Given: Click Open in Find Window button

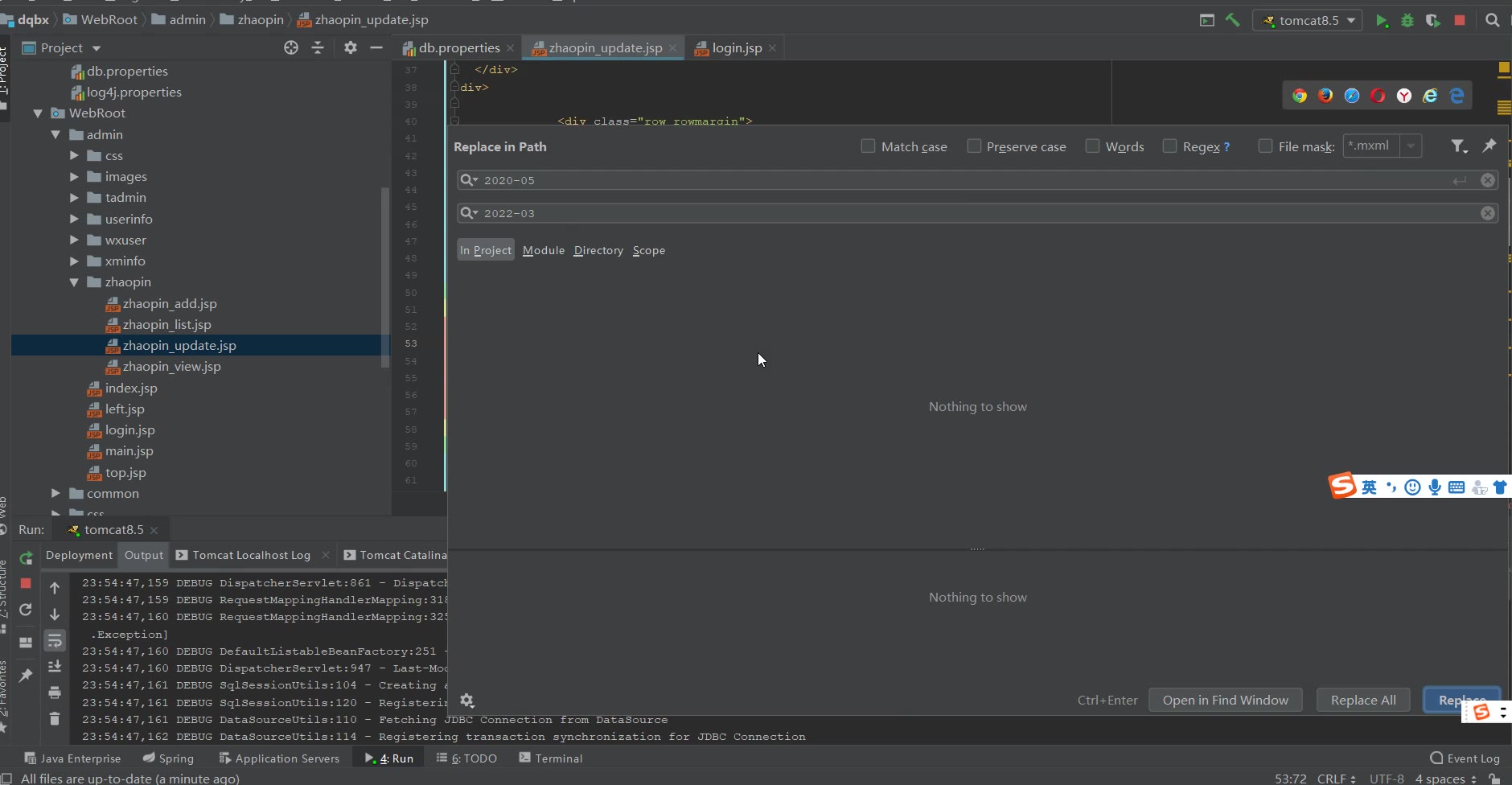Looking at the screenshot, I should (x=1225, y=701).
